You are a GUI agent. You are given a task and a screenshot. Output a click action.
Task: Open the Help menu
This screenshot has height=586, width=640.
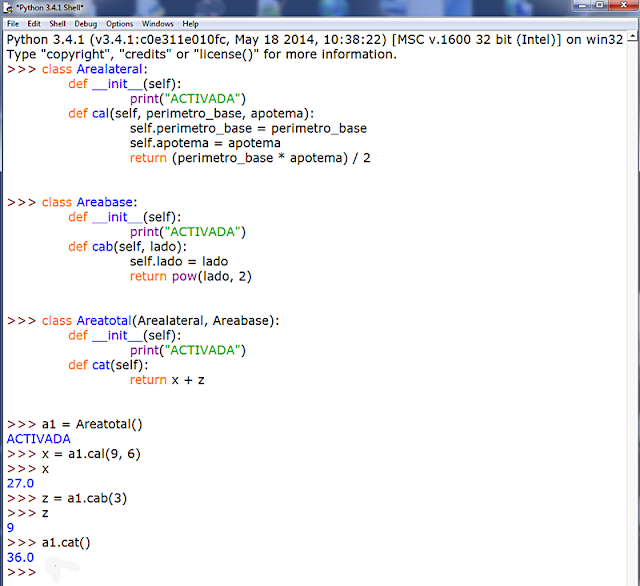pyautogui.click(x=190, y=24)
